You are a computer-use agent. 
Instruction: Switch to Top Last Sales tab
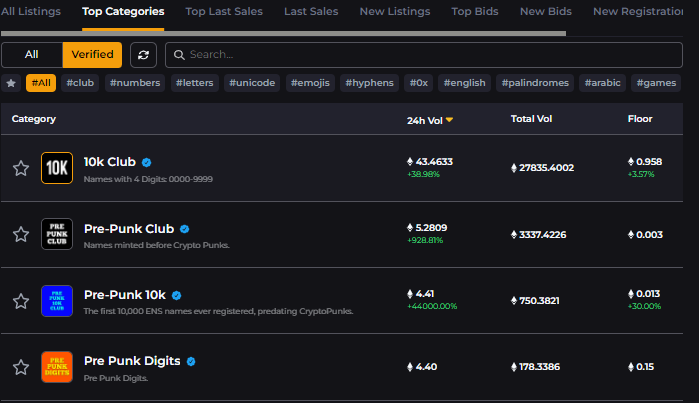click(224, 12)
